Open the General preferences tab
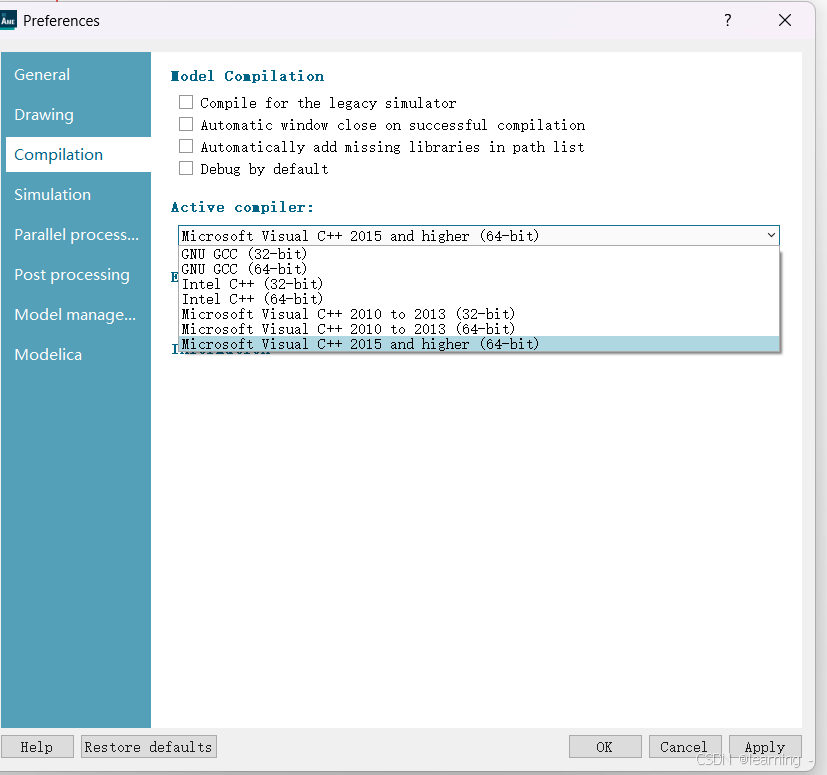Image resolution: width=827 pixels, height=775 pixels. point(76,74)
